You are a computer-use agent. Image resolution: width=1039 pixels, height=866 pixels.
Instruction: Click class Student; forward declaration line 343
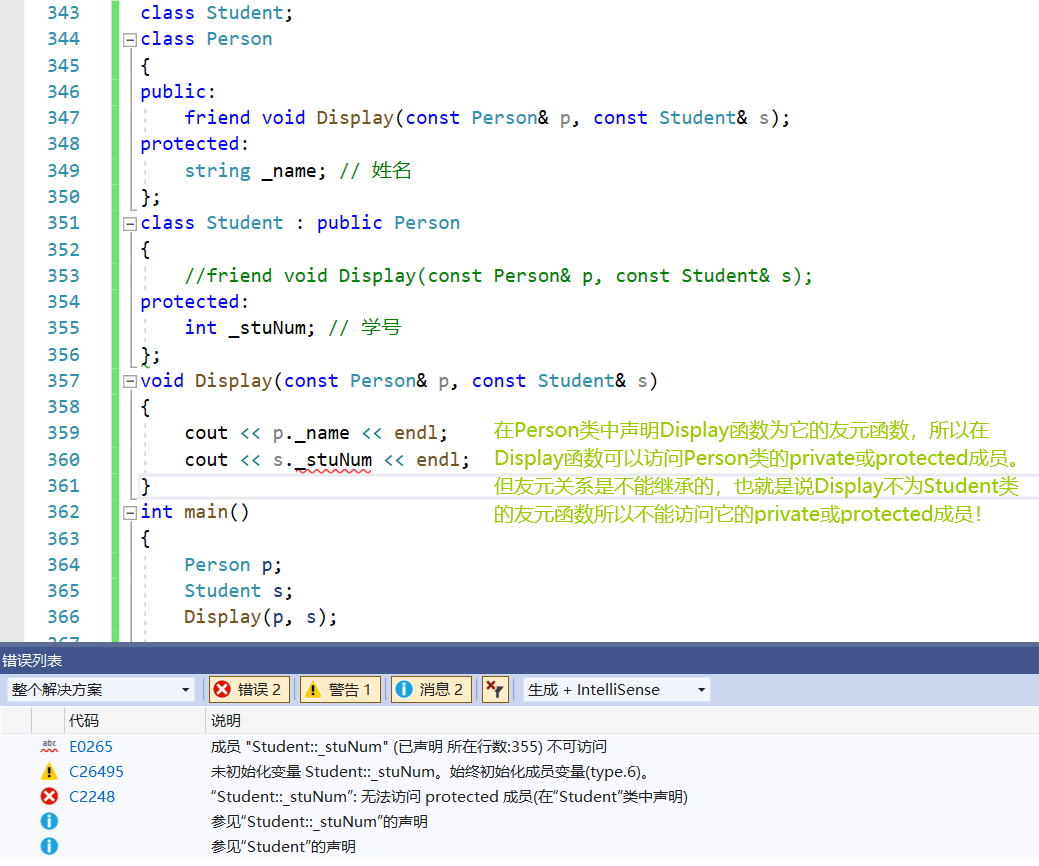(217, 13)
